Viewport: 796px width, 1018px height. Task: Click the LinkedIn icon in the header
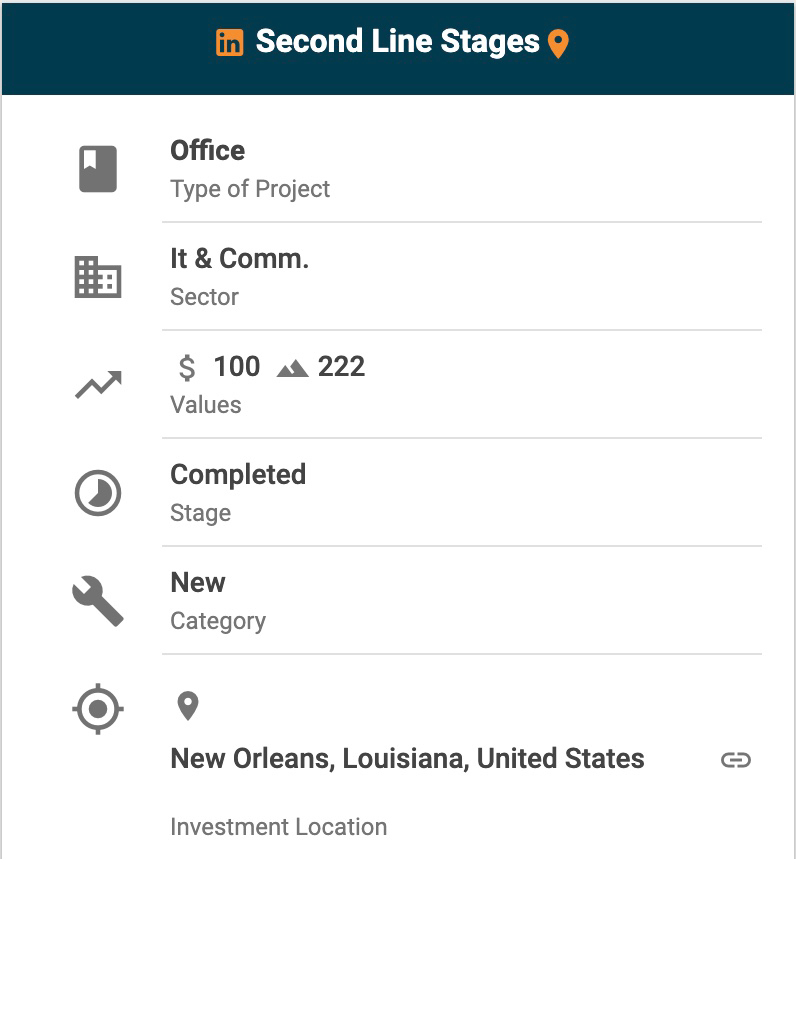tap(230, 43)
